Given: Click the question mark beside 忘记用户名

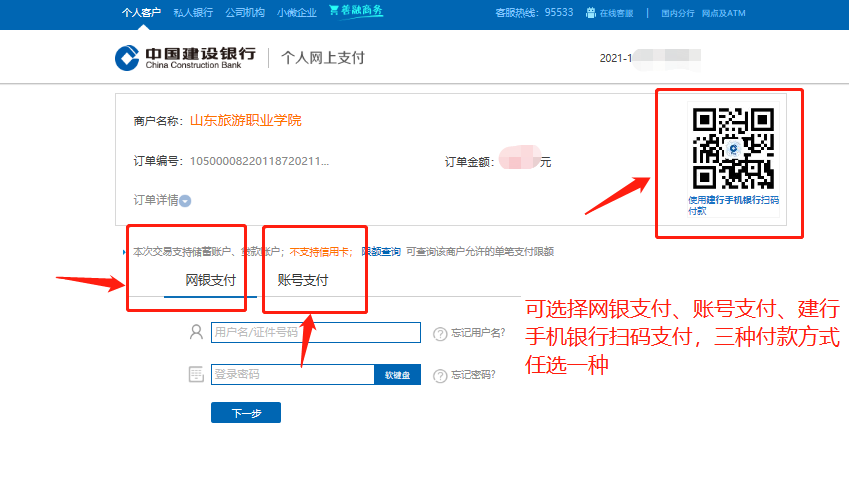Looking at the screenshot, I should click(440, 334).
